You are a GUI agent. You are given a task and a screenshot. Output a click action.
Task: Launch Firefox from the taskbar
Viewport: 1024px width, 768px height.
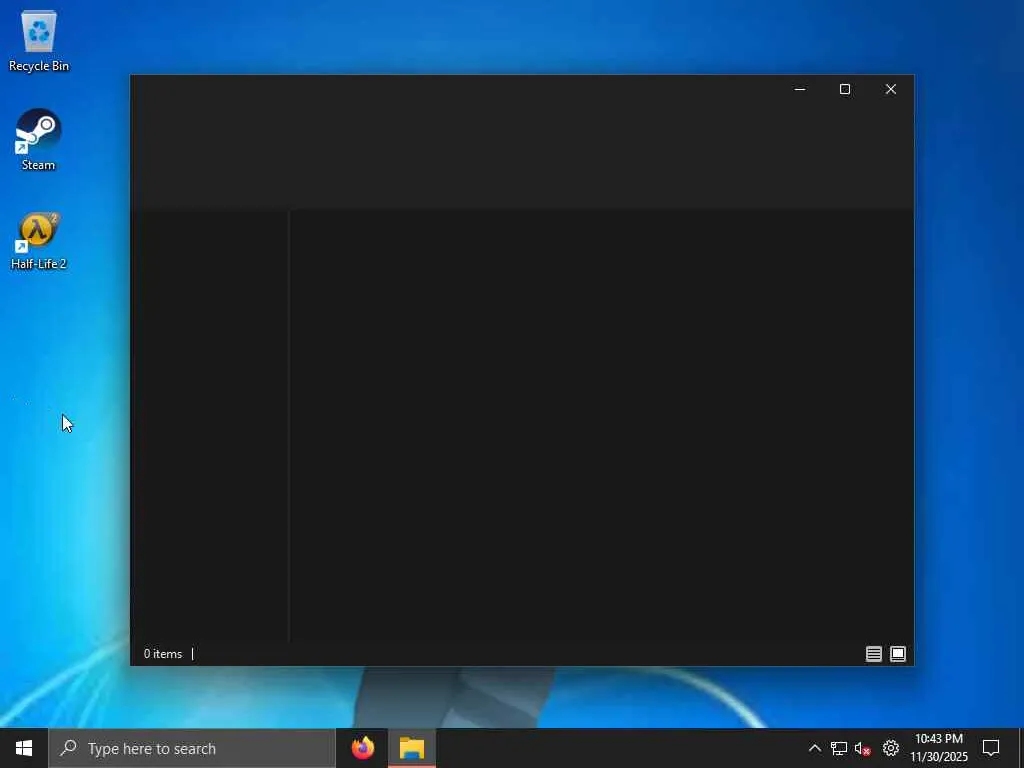pyautogui.click(x=363, y=748)
